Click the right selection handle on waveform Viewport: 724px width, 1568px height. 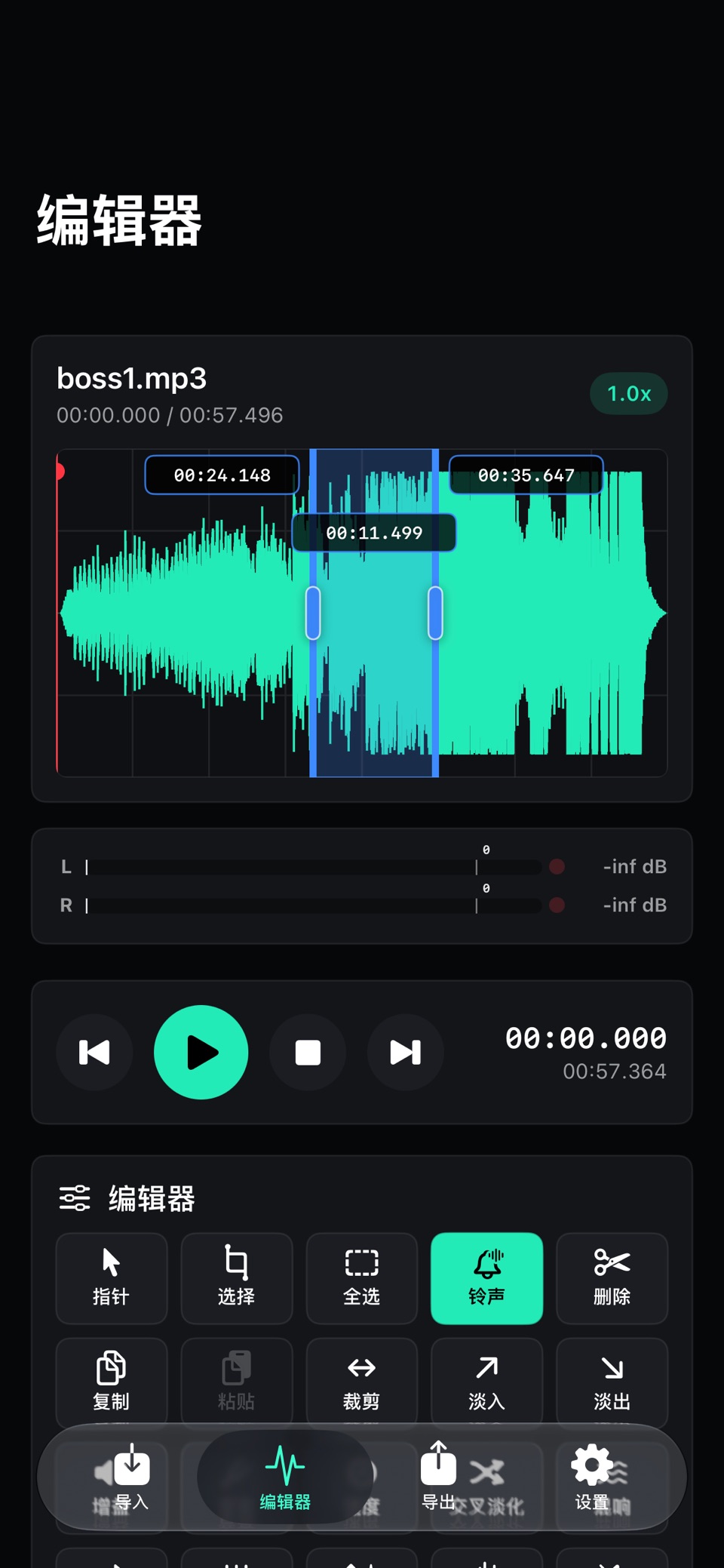pyautogui.click(x=435, y=613)
